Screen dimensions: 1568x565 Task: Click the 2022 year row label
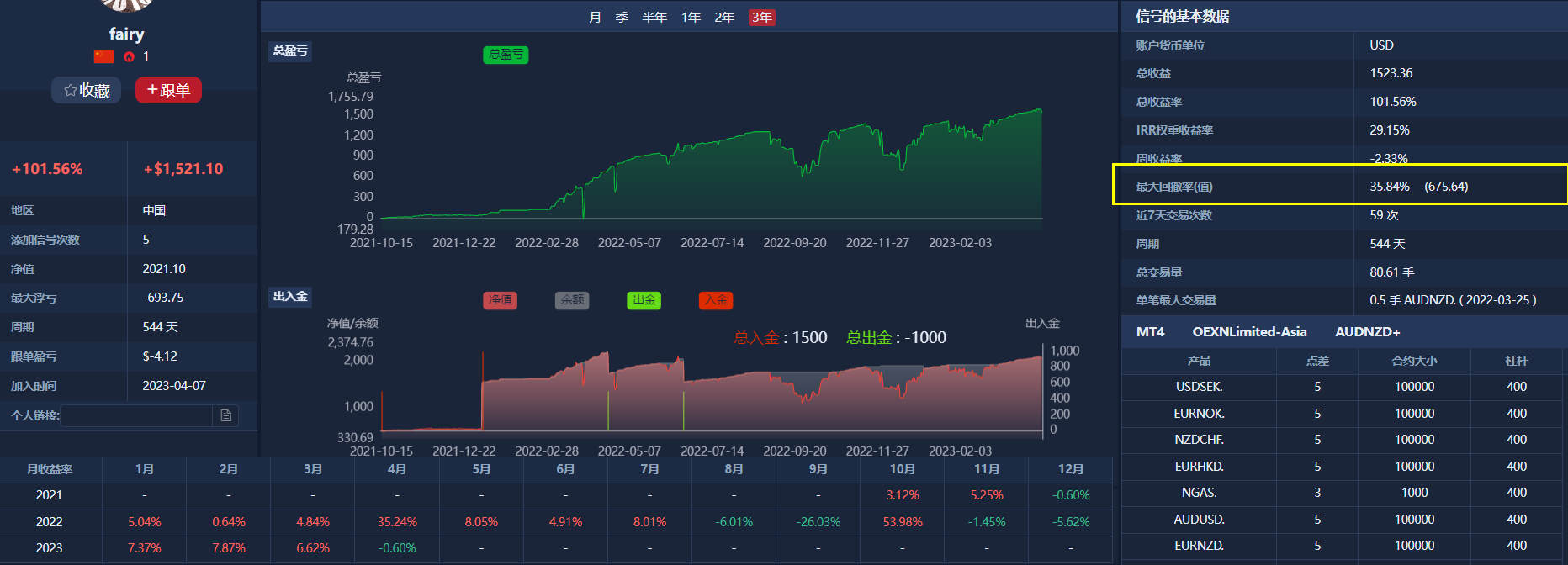tap(50, 522)
